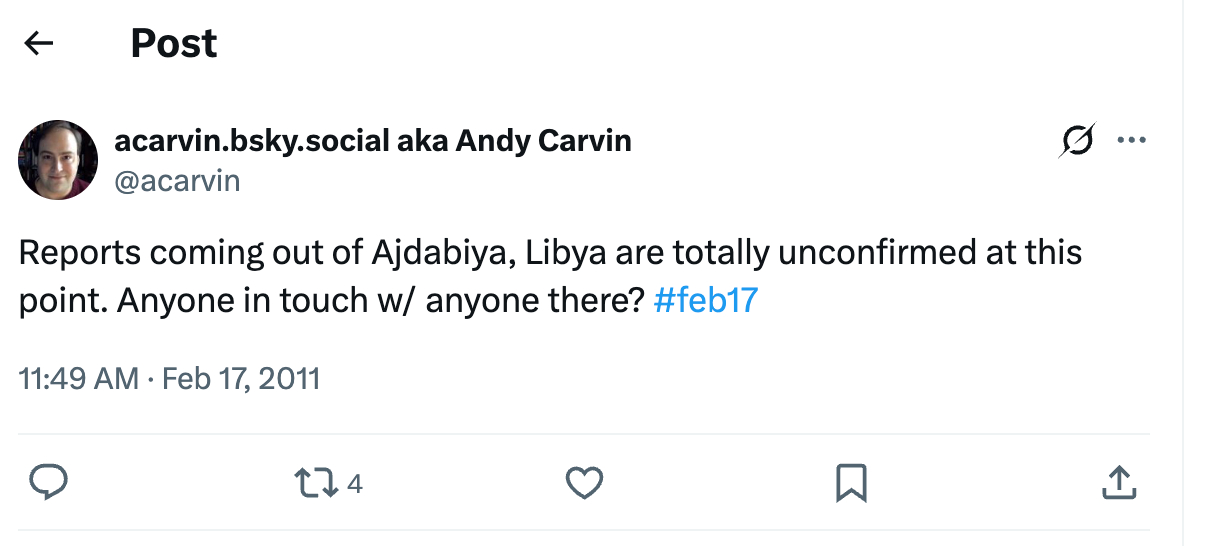Click the @acarvin handle
This screenshot has height=546, width=1214.
coord(177,180)
